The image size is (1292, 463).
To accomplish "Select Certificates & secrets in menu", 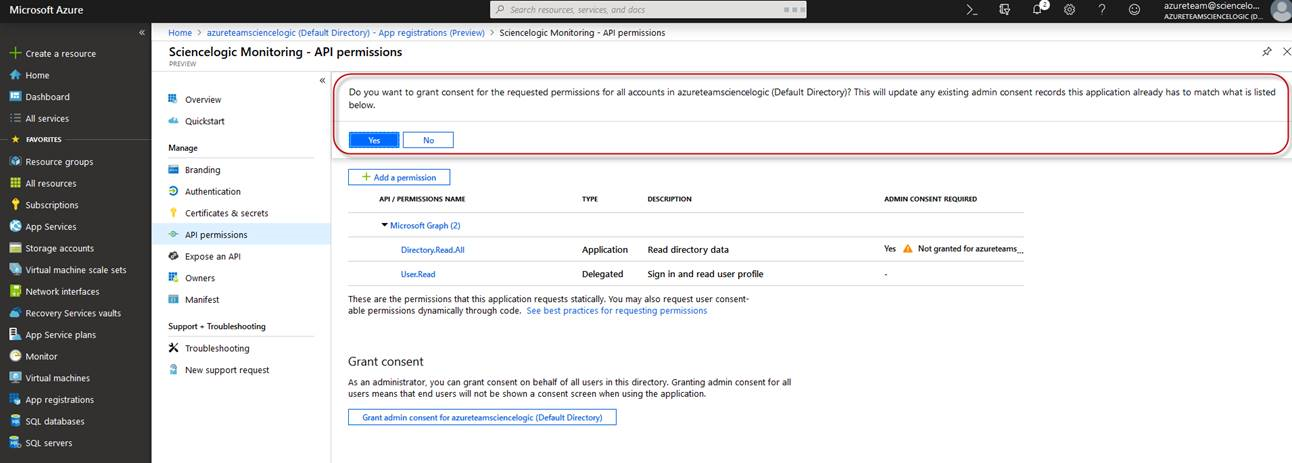I will click(x=226, y=213).
